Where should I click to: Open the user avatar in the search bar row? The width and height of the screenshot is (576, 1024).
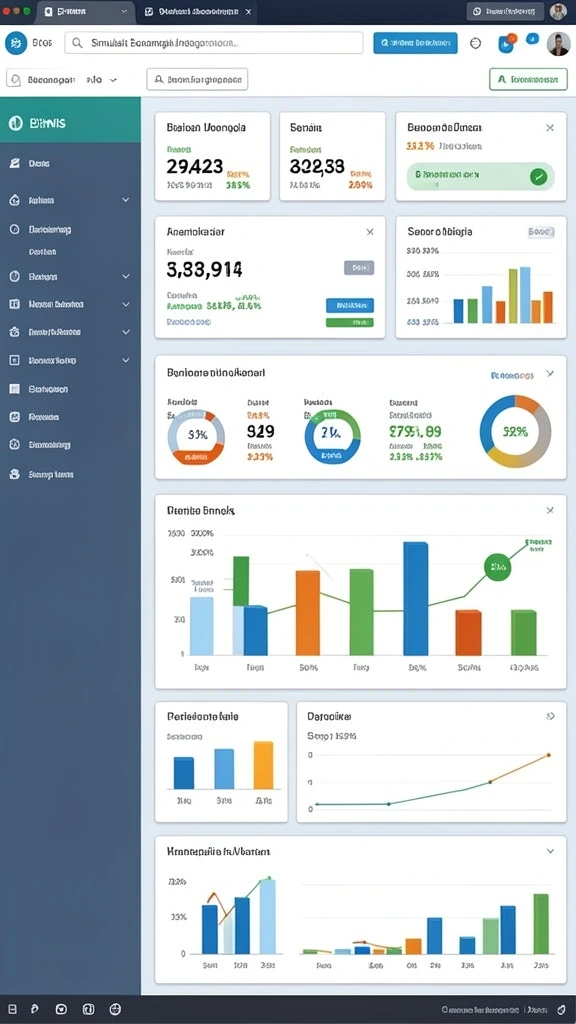coord(558,44)
